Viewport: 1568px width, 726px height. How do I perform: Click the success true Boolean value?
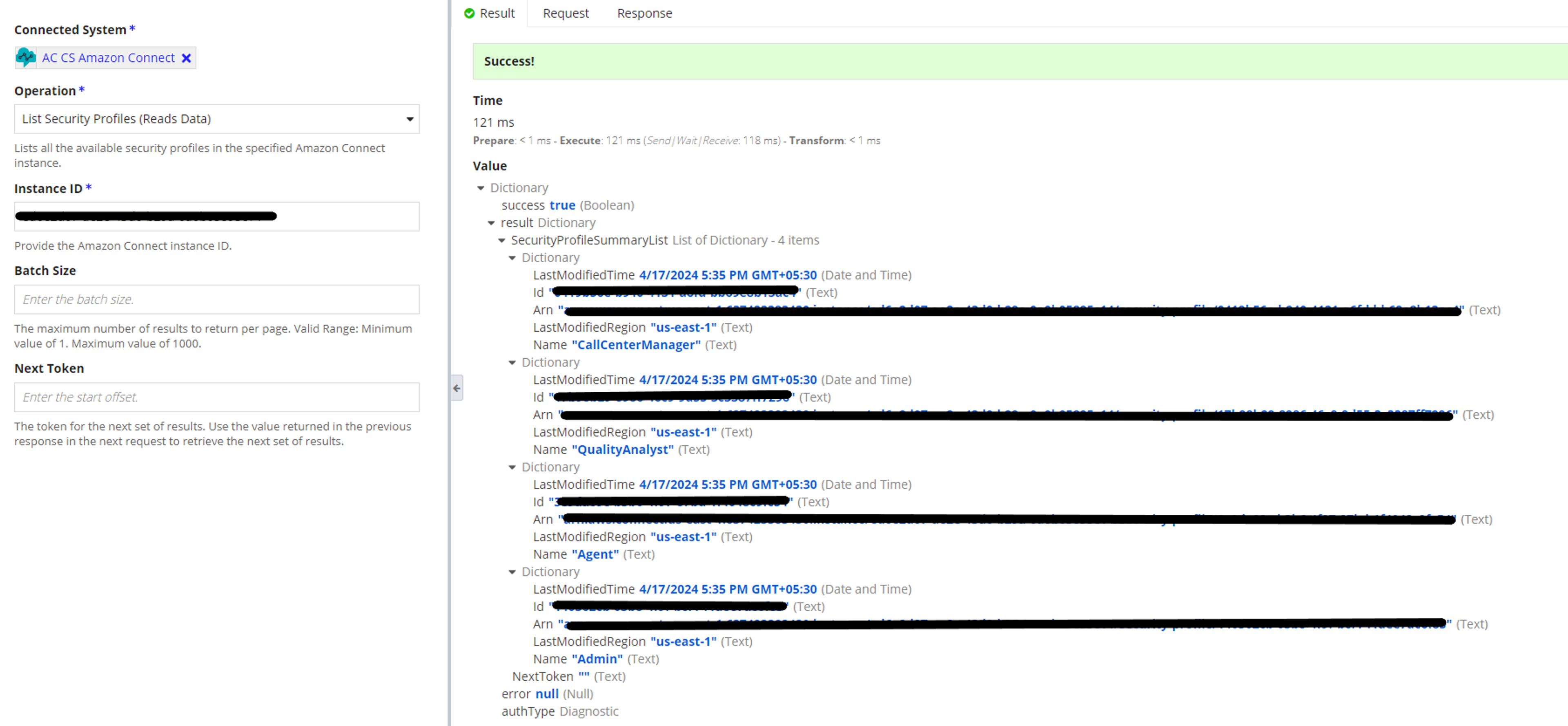click(x=562, y=206)
